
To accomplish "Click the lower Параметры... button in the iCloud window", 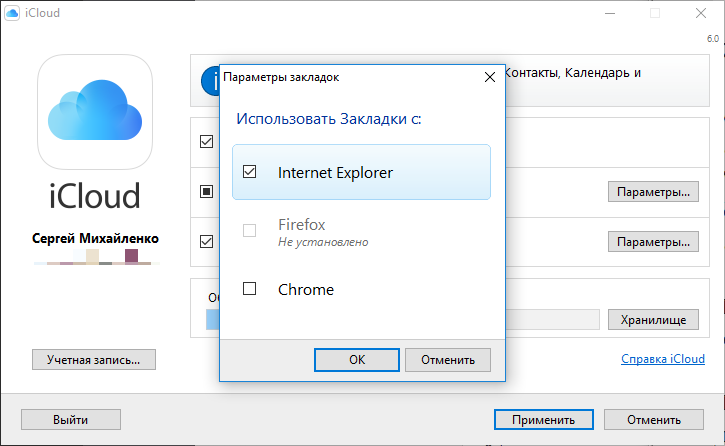I will 653,242.
